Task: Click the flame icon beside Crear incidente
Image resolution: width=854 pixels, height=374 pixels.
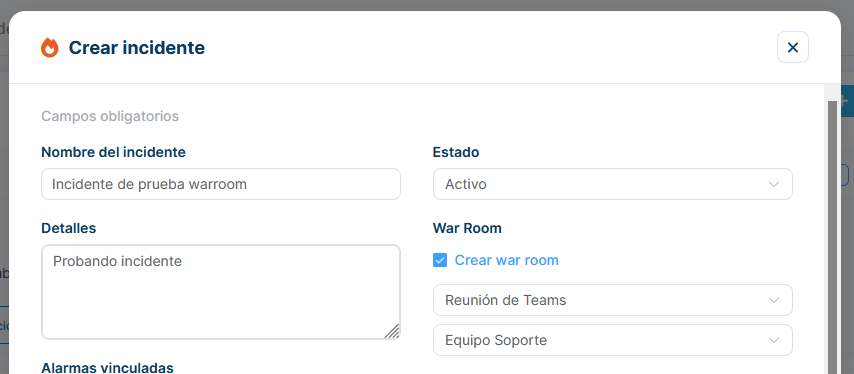Action: pyautogui.click(x=50, y=48)
